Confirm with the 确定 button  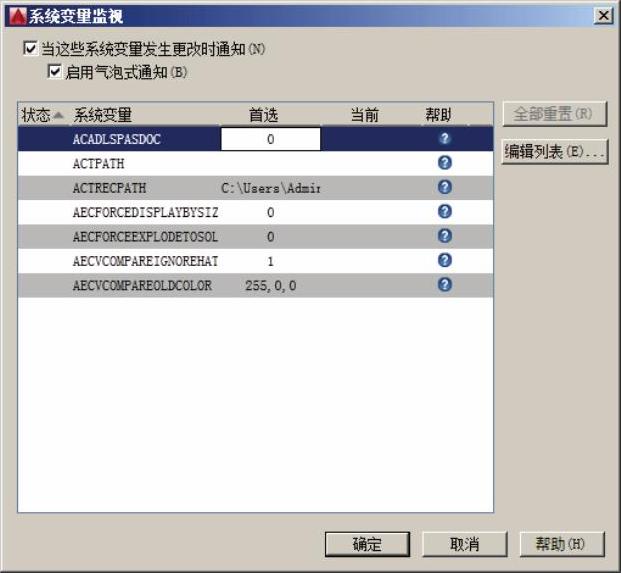[x=367, y=544]
